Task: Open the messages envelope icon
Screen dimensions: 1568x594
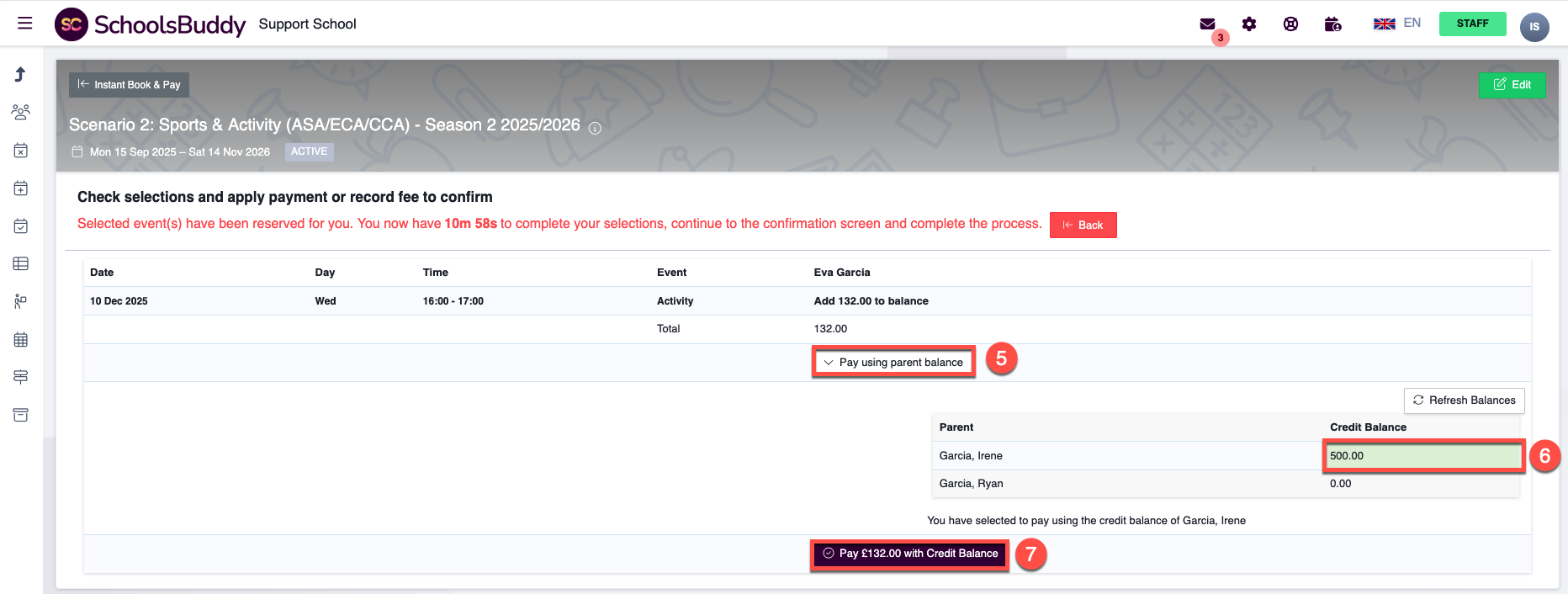Action: (1207, 24)
